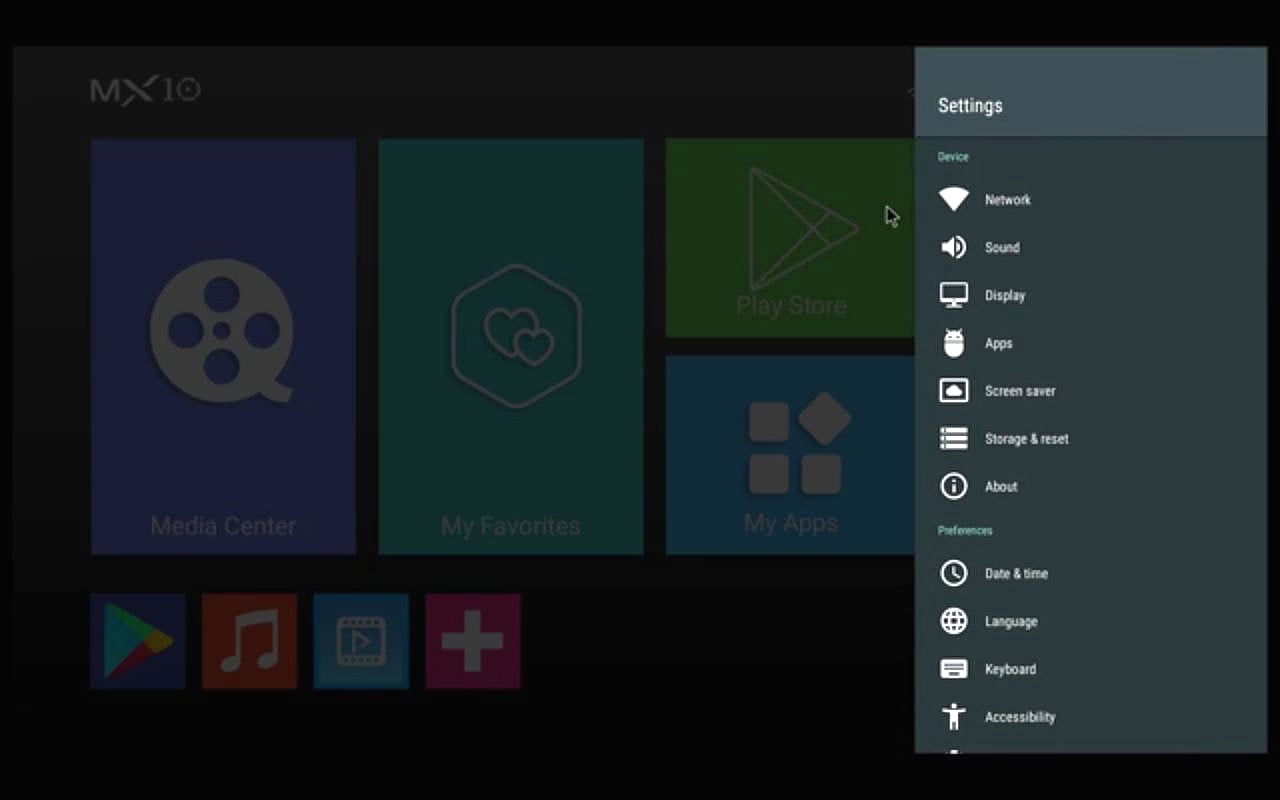Open Storage & reset settings

[x=1090, y=439]
